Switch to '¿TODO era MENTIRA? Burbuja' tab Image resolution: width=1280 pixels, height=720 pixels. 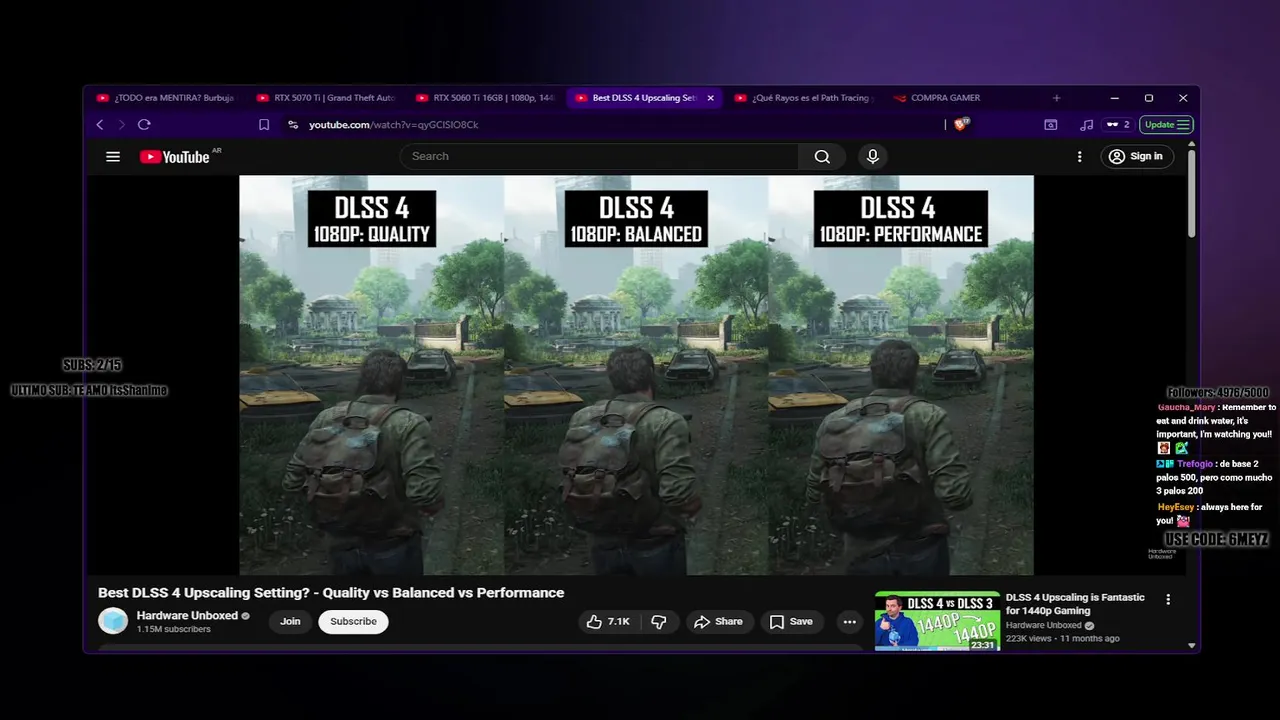pyautogui.click(x=165, y=98)
